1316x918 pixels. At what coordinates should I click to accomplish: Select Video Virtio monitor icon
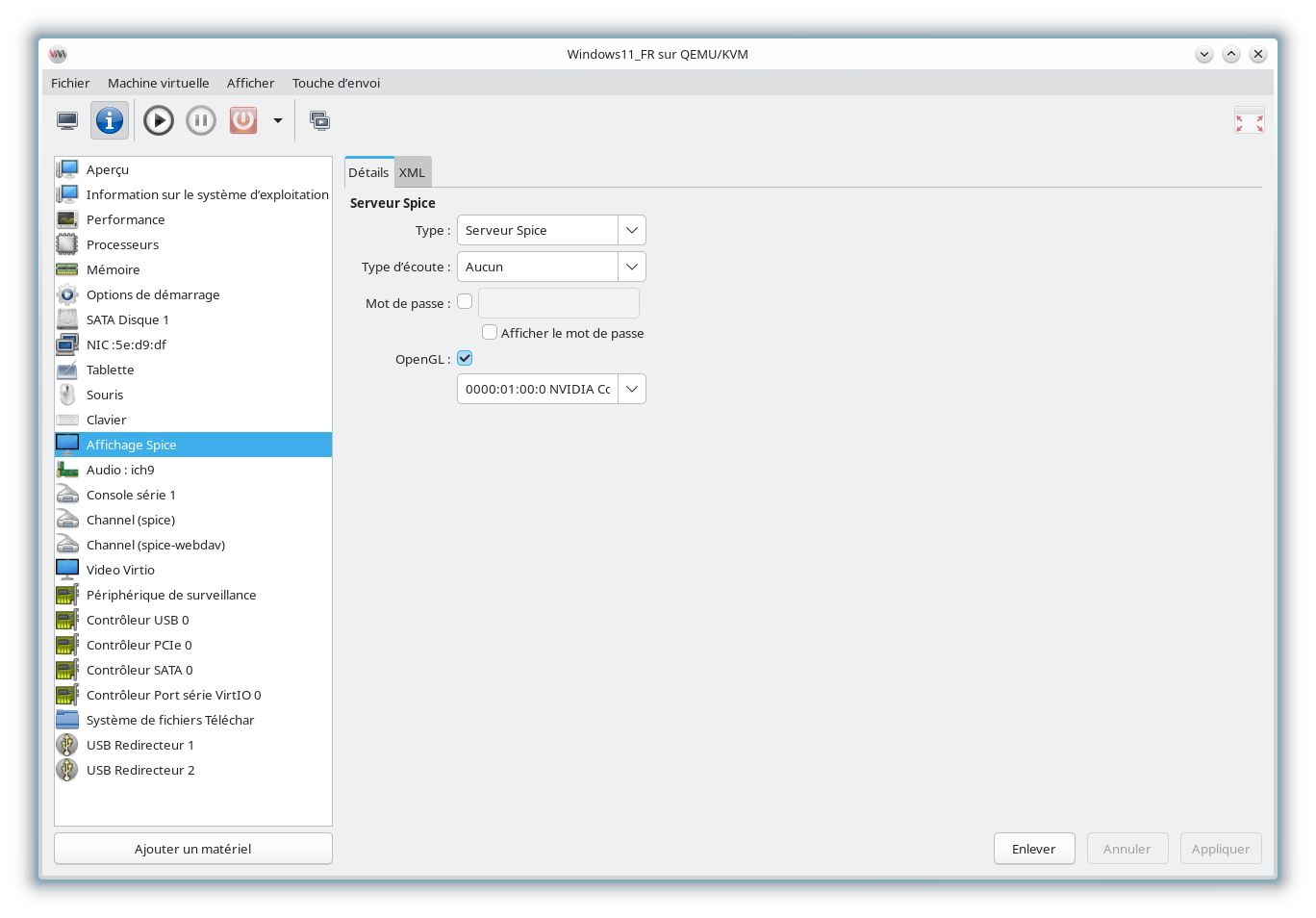point(67,570)
